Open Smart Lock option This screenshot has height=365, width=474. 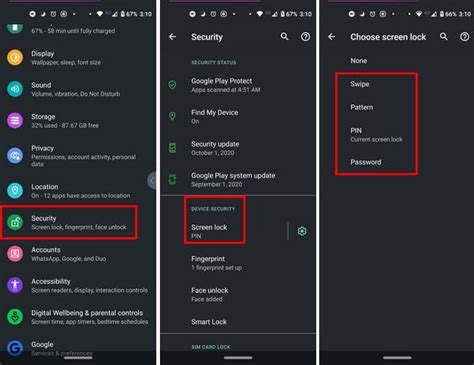click(x=238, y=322)
